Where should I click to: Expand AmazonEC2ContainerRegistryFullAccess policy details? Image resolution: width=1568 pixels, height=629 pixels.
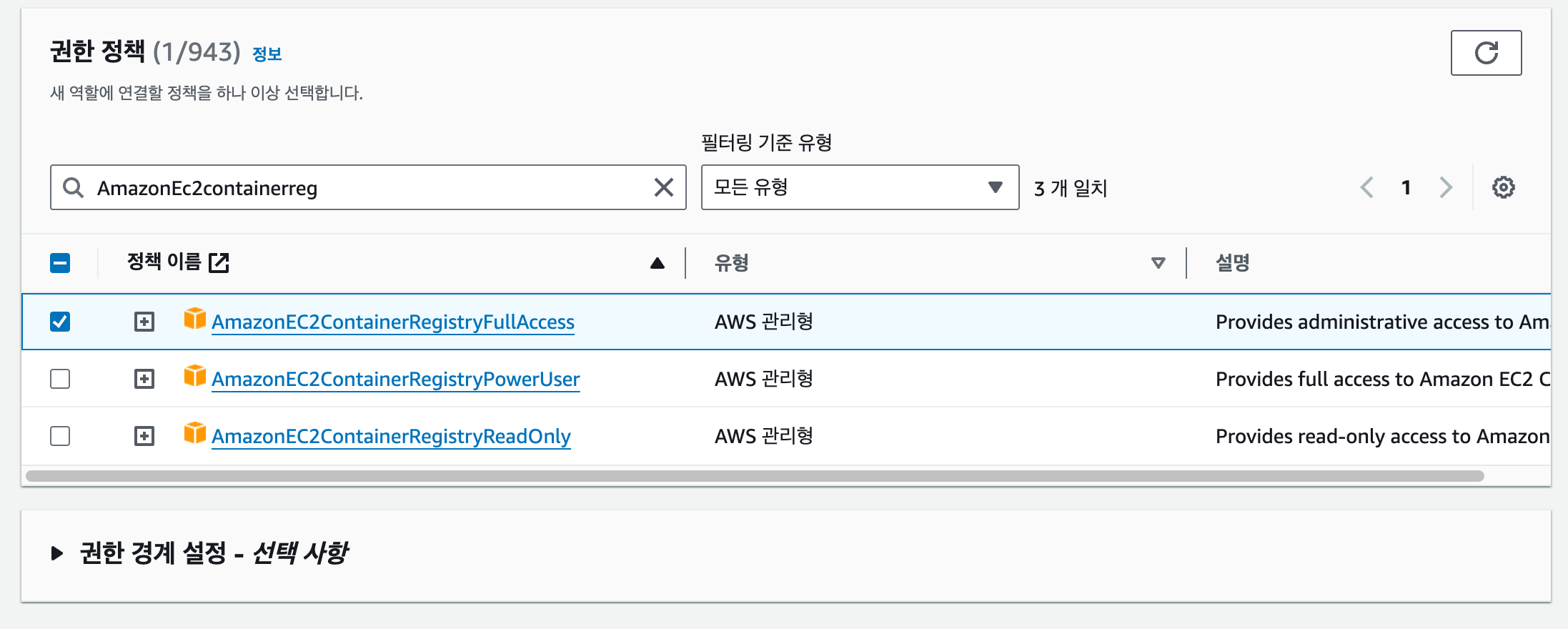pyautogui.click(x=144, y=322)
